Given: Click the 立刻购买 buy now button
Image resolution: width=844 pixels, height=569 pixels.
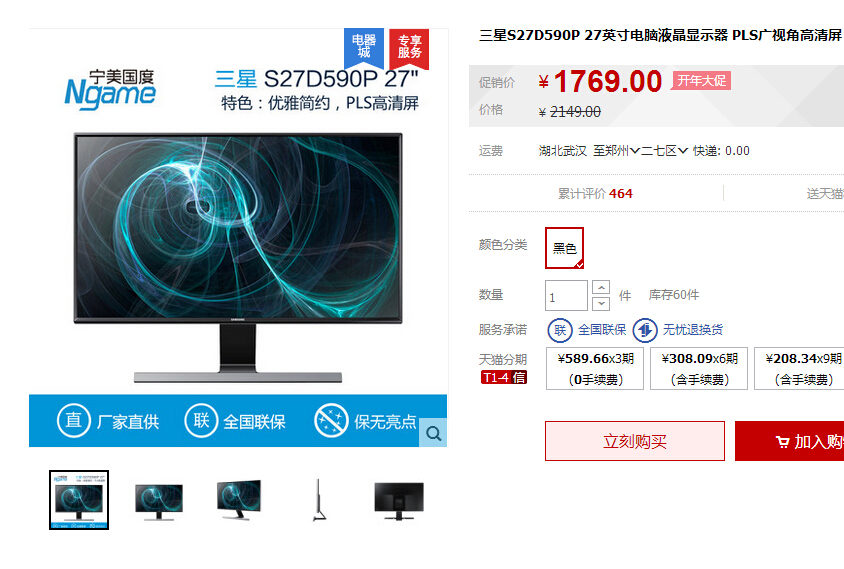Looking at the screenshot, I should pyautogui.click(x=635, y=441).
